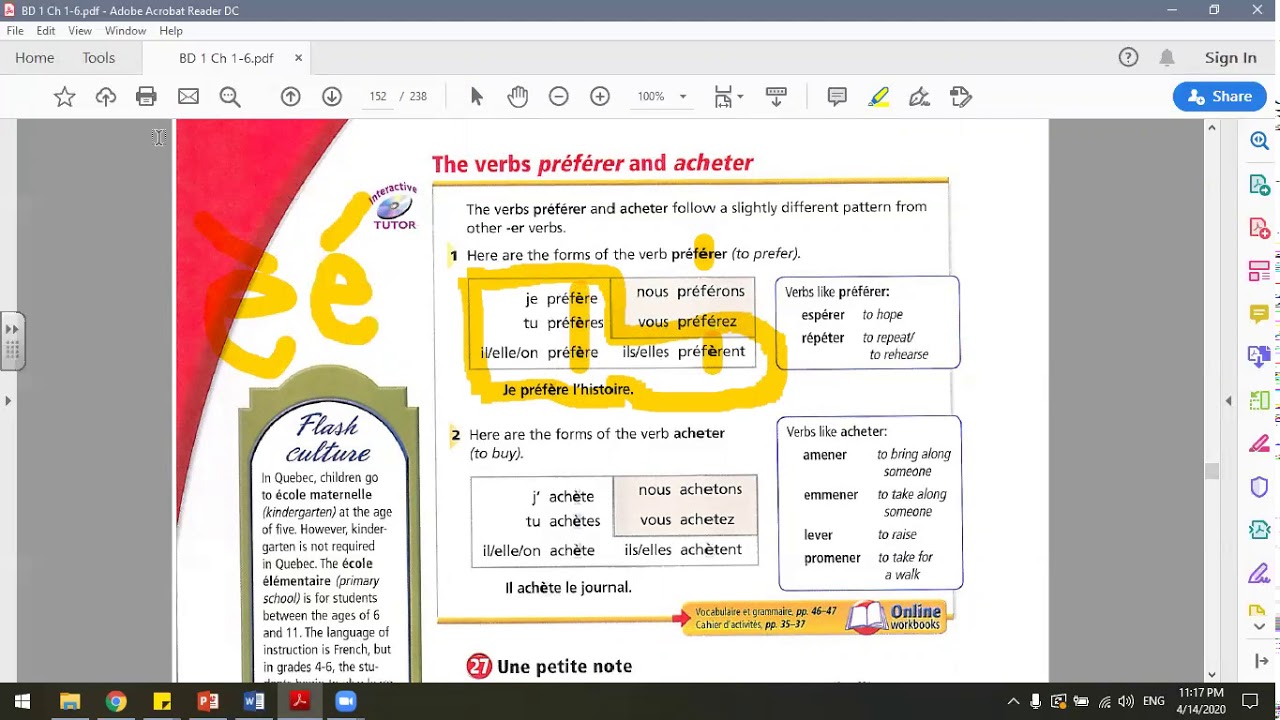Send the file by email with the envelope icon

[188, 97]
